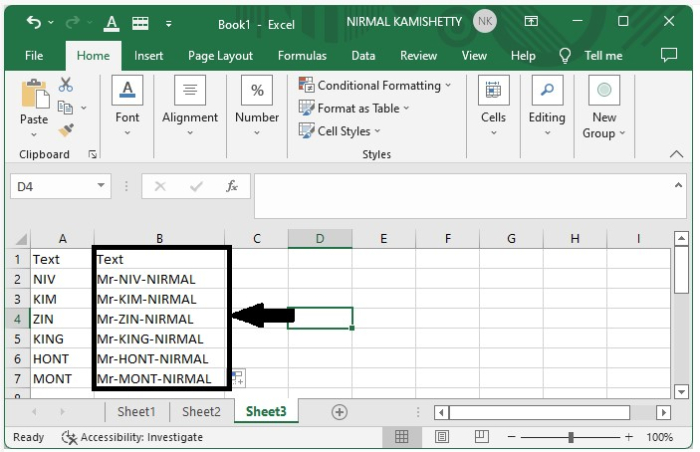
Task: Click the Copy icon
Action: 65,108
